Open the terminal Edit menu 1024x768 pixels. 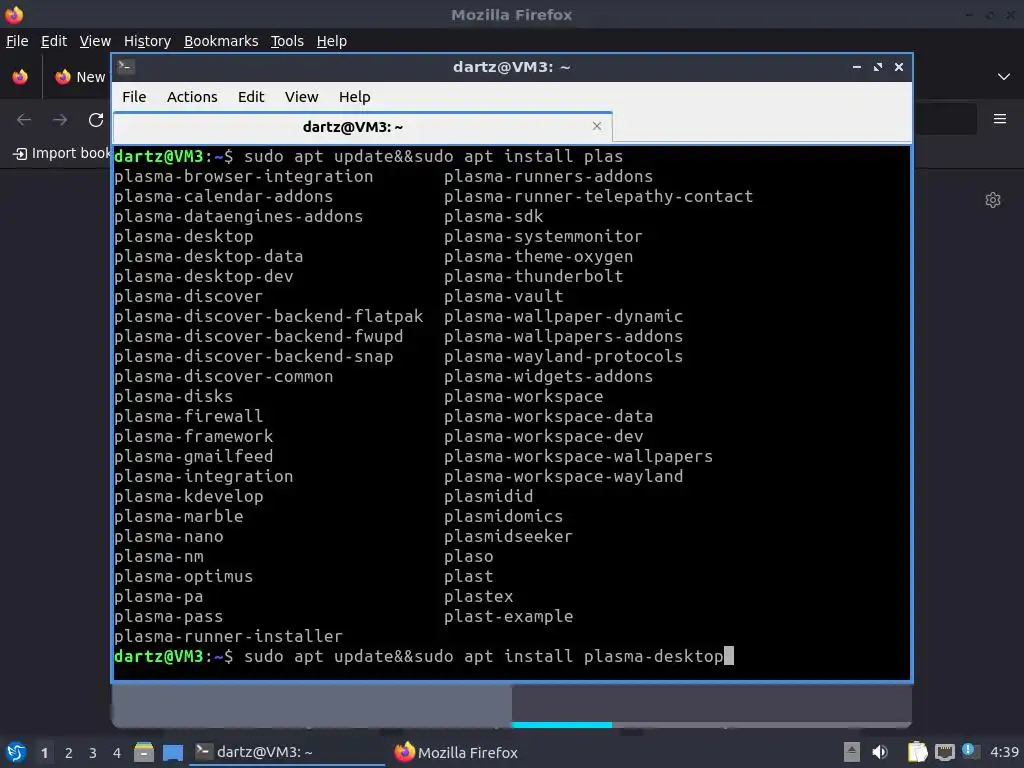tap(251, 97)
